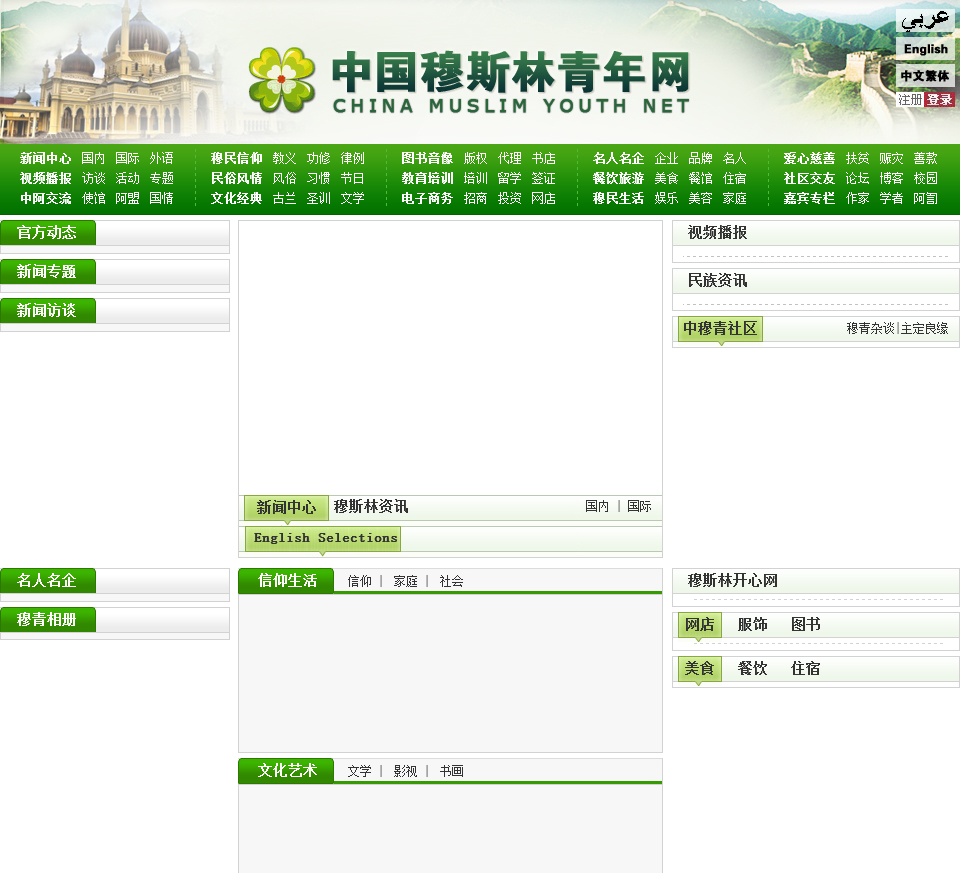Viewport: 960px width, 873px height.
Task: Open 中阿交流 in the navigation bar
Action: 46,198
